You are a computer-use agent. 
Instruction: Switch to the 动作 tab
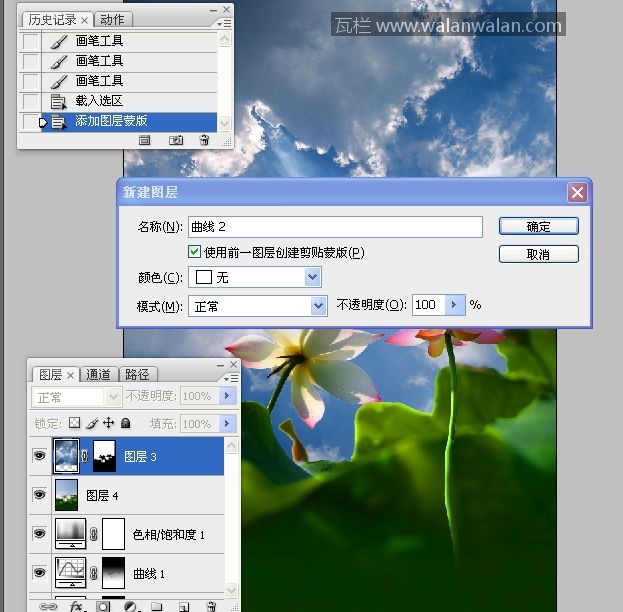pyautogui.click(x=114, y=20)
